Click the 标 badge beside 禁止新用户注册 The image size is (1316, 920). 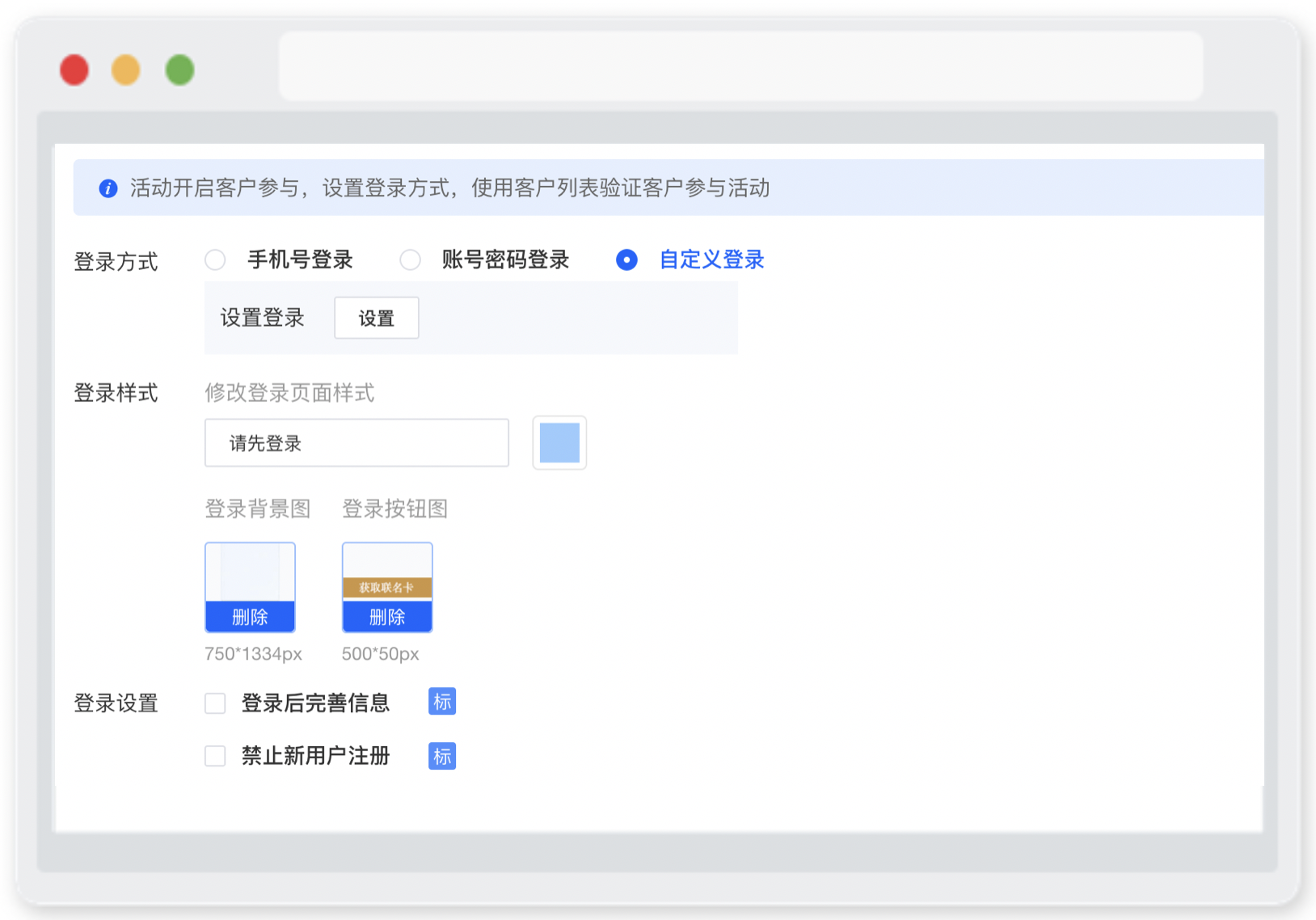(442, 756)
